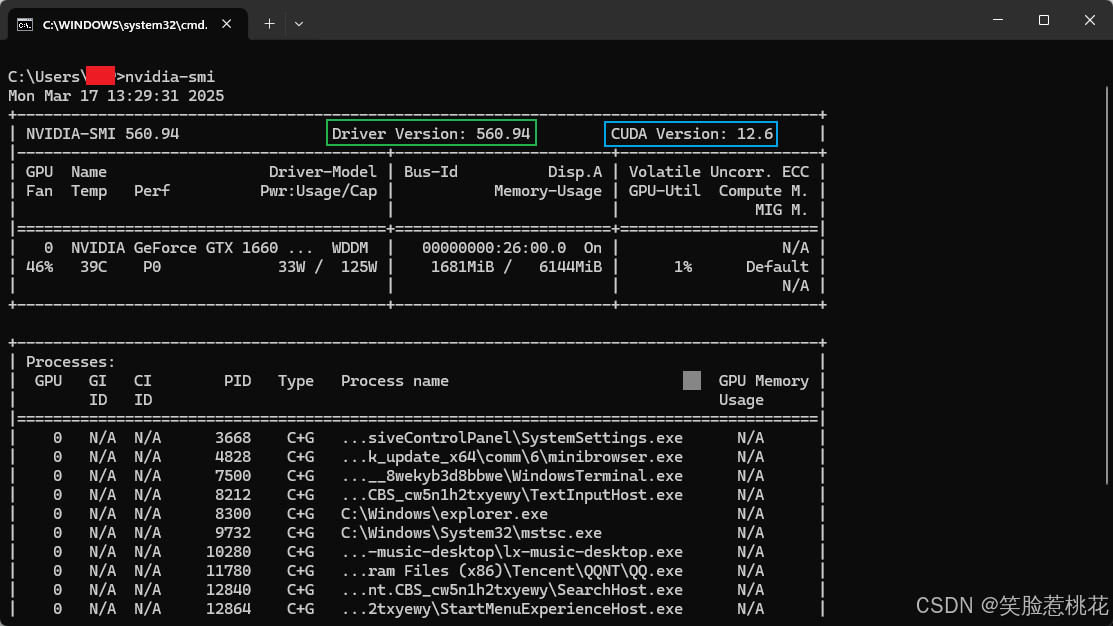Close the terminal window
This screenshot has width=1113, height=626.
point(1090,20)
